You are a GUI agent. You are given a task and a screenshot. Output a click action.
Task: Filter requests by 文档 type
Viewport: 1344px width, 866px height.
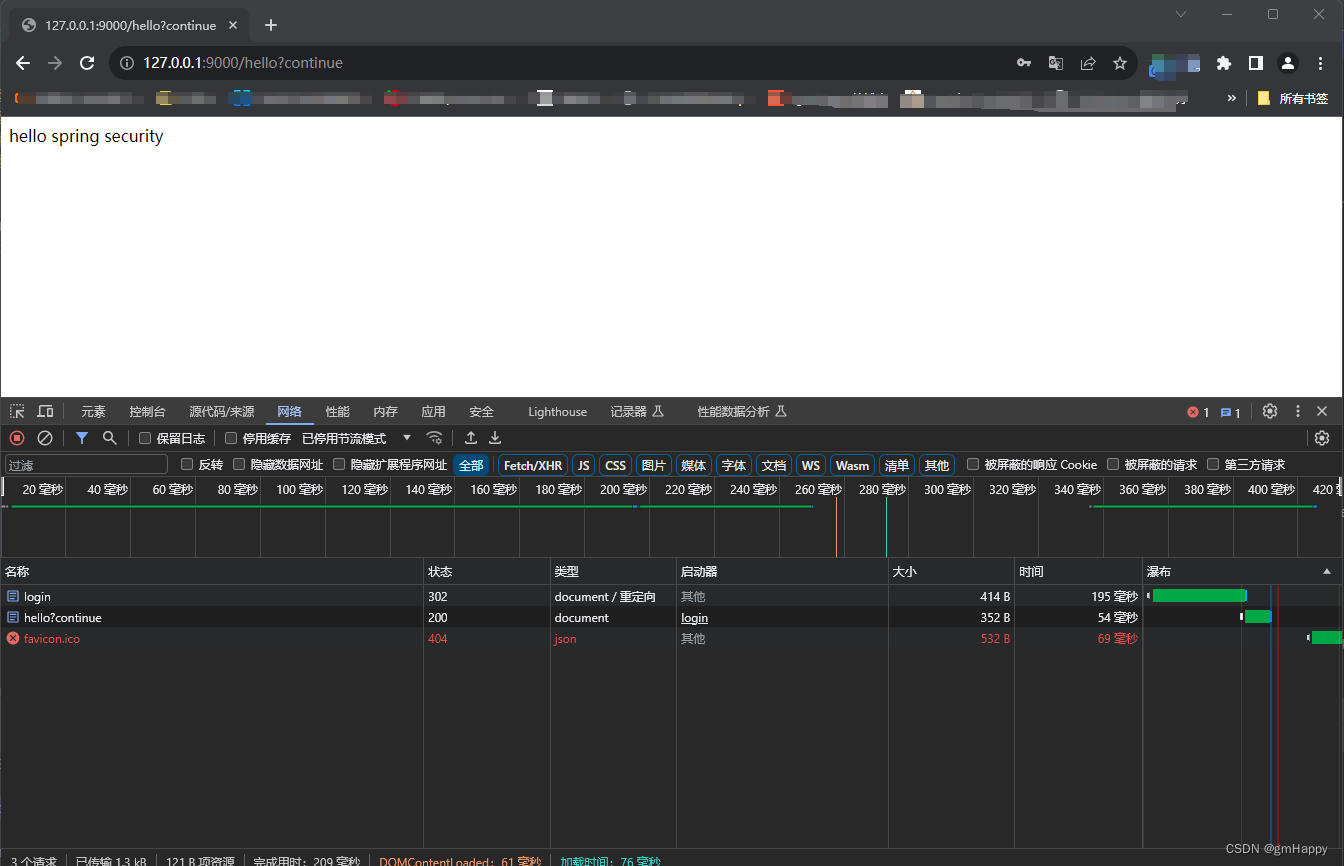774,465
